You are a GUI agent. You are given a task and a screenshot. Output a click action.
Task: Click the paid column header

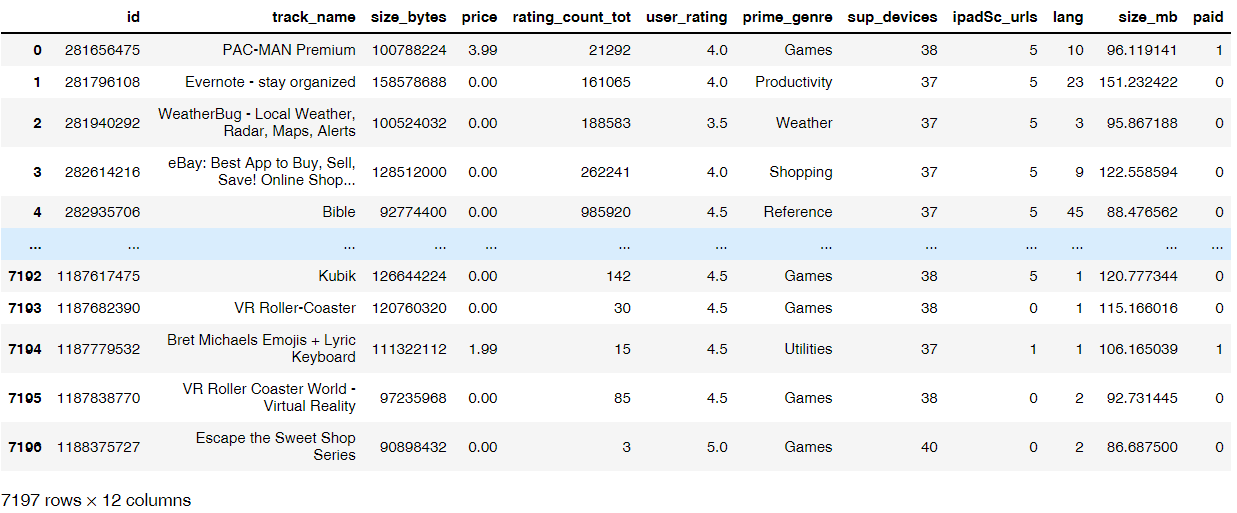(1208, 17)
